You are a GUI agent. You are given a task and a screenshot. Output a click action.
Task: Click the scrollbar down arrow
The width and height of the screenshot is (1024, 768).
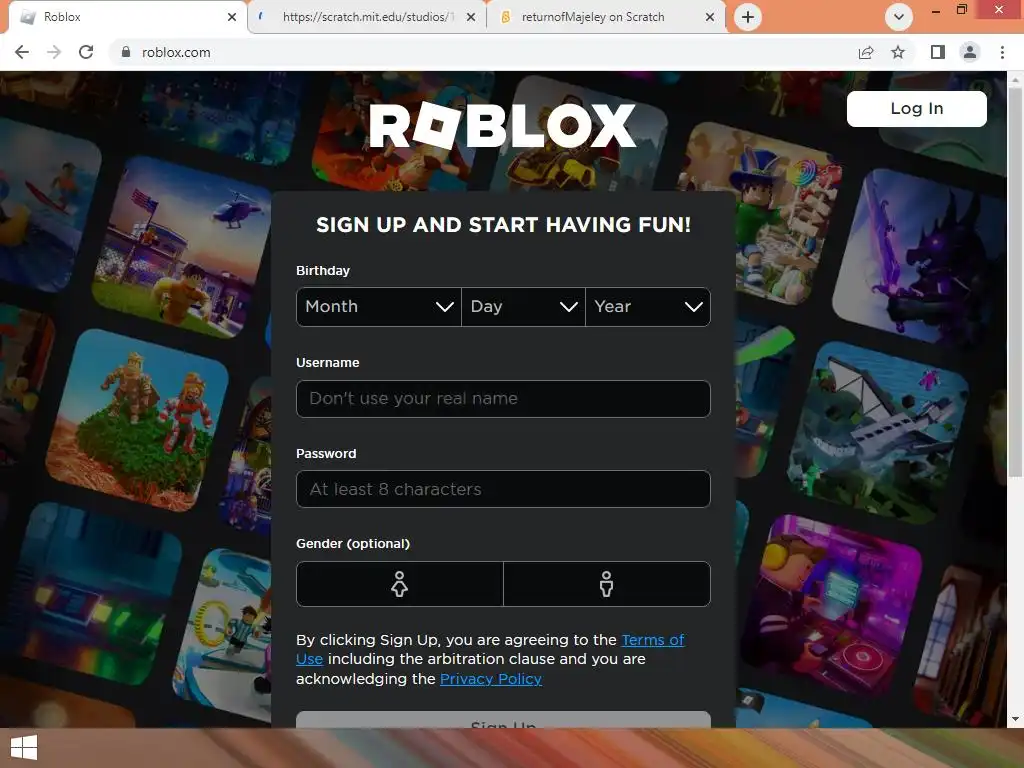click(1015, 720)
